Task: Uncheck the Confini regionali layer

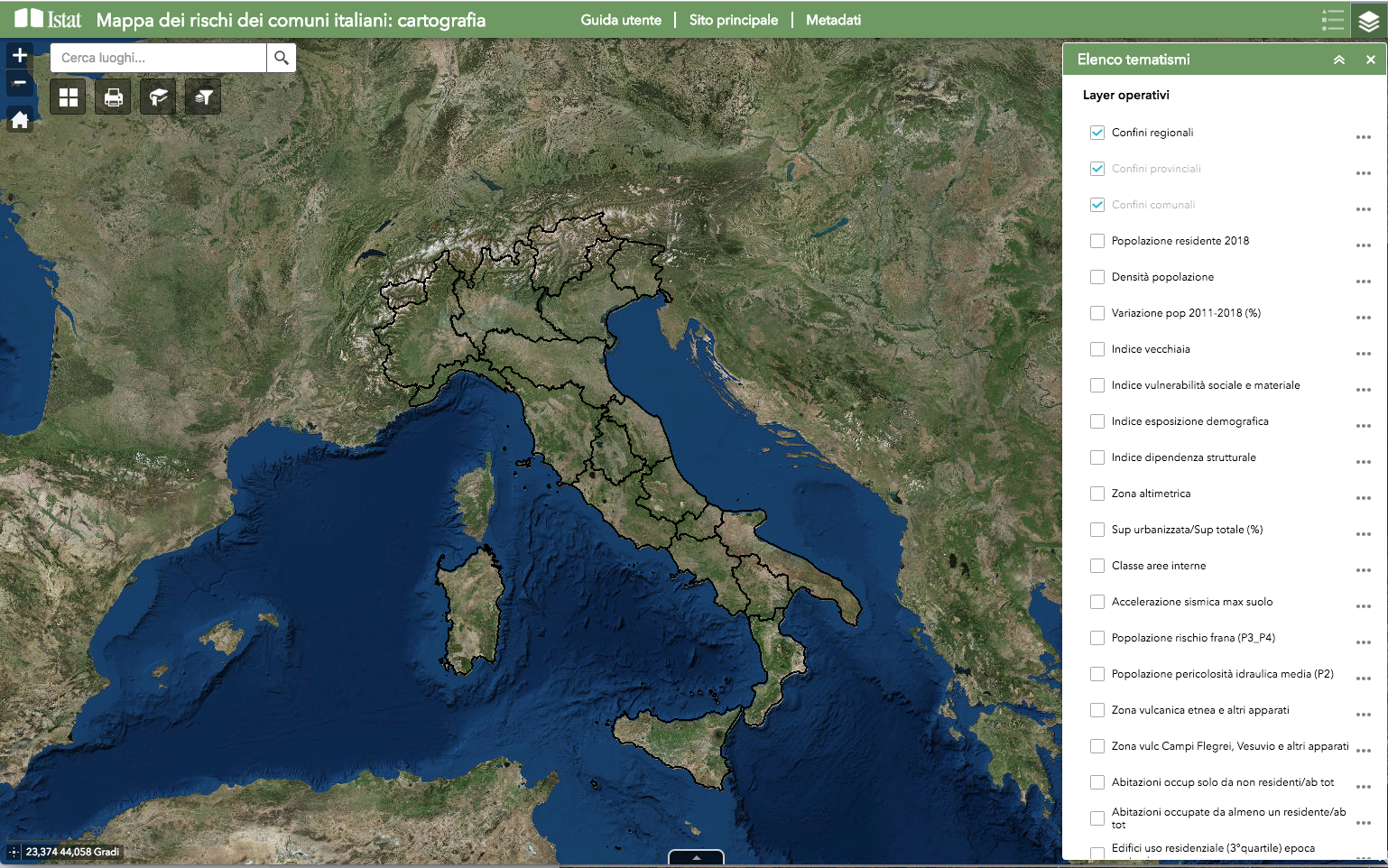Action: 1097,133
